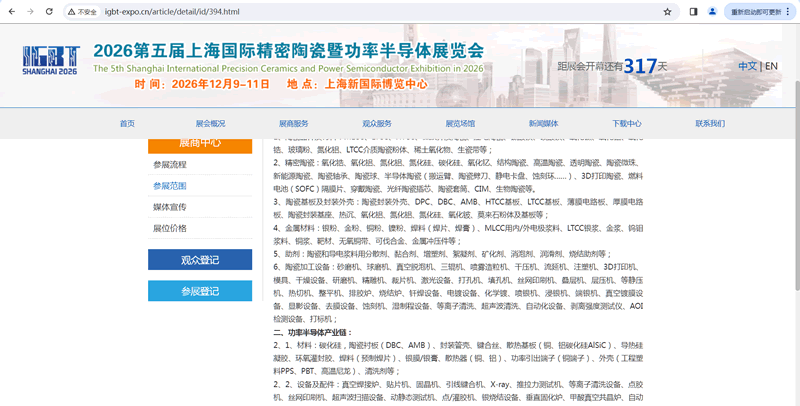
Task: Switch language to EN
Action: [x=771, y=66]
